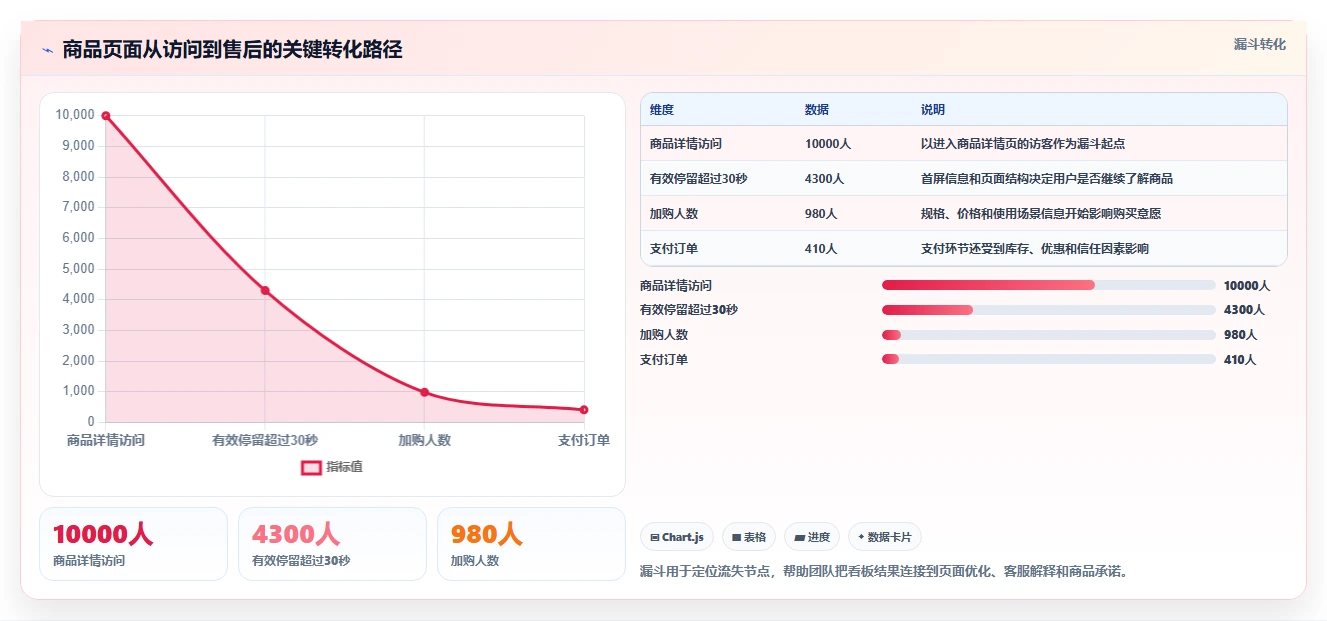1327x621 pixels.
Task: Click the 漏斗转化 badge at top right
Action: (x=1259, y=45)
